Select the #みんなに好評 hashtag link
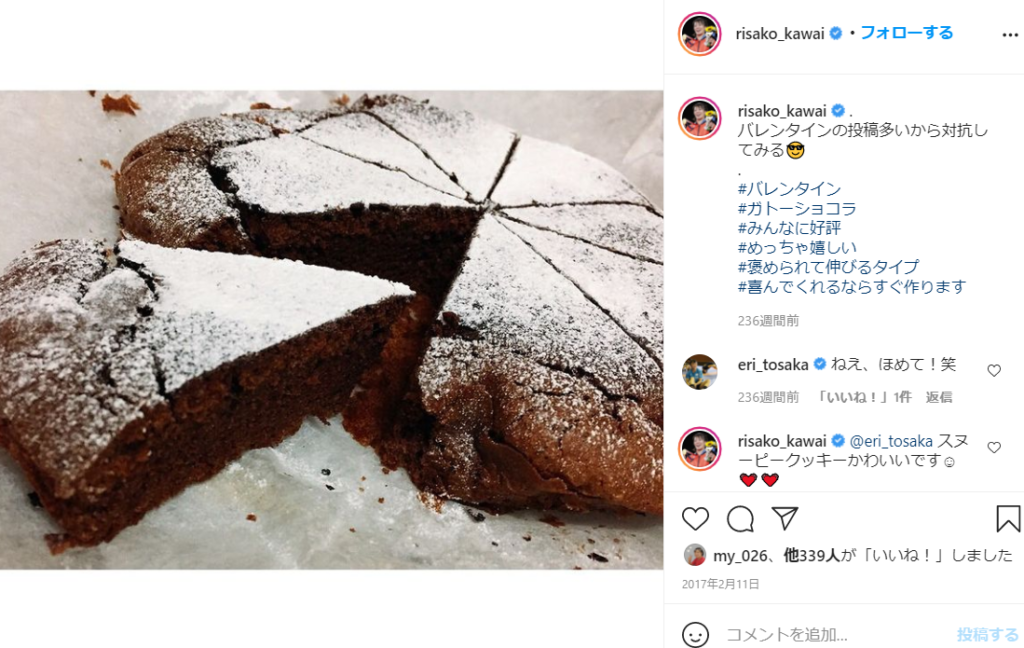The image size is (1024, 648). point(789,228)
